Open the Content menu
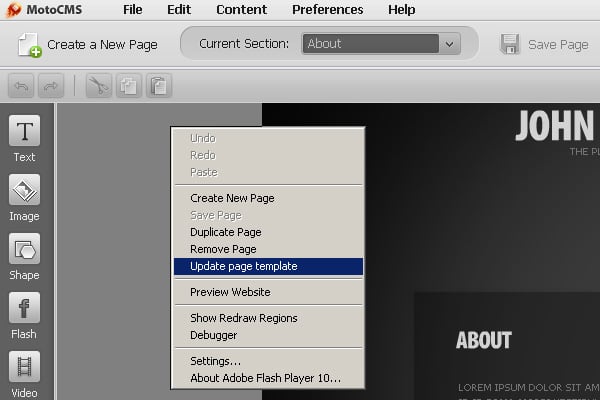The height and width of the screenshot is (400, 600). [x=241, y=10]
